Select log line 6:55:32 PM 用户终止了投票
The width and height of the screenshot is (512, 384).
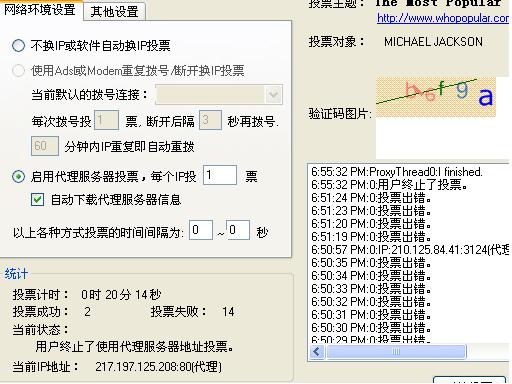(x=389, y=185)
